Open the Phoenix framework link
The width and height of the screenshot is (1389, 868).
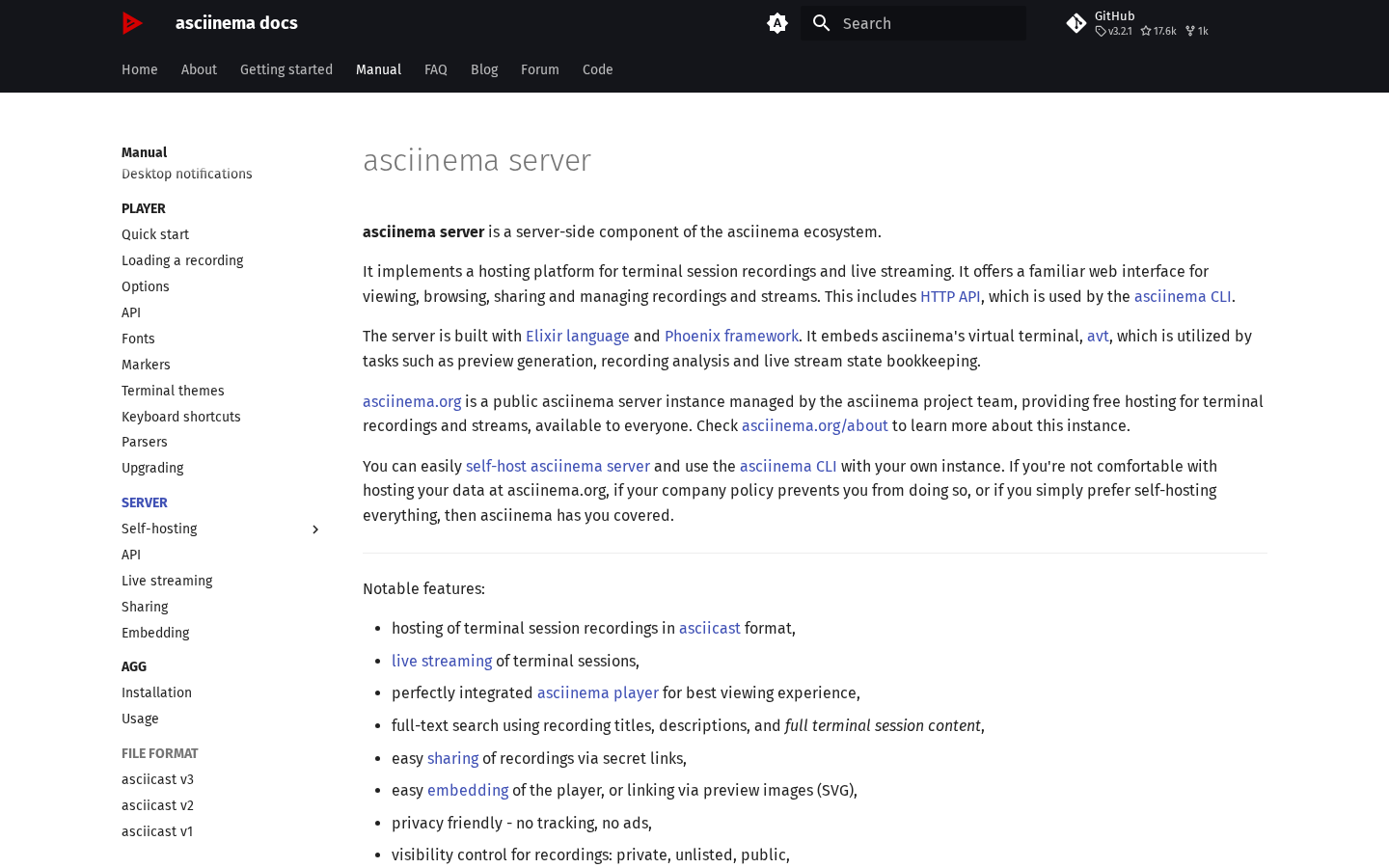coord(731,336)
